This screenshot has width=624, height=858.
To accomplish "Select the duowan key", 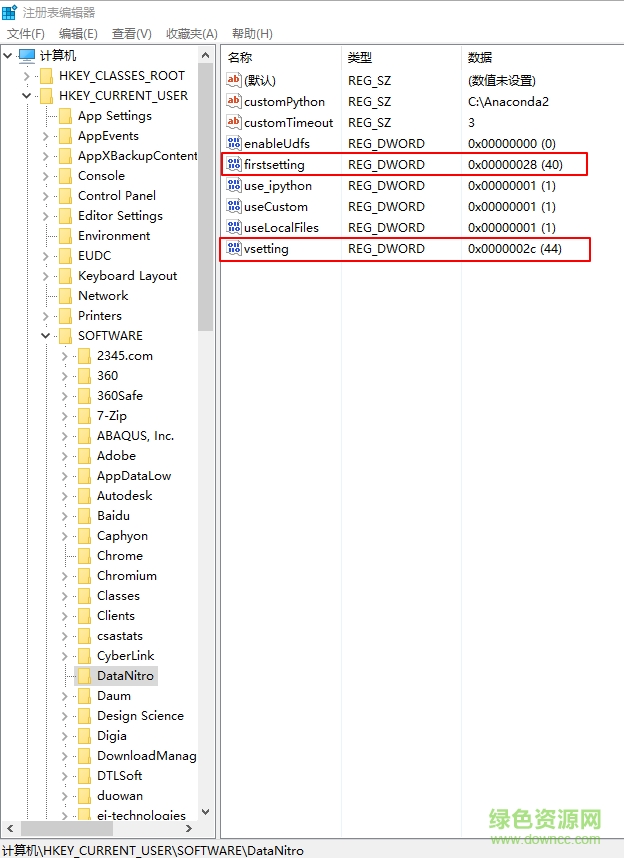I will pos(120,796).
